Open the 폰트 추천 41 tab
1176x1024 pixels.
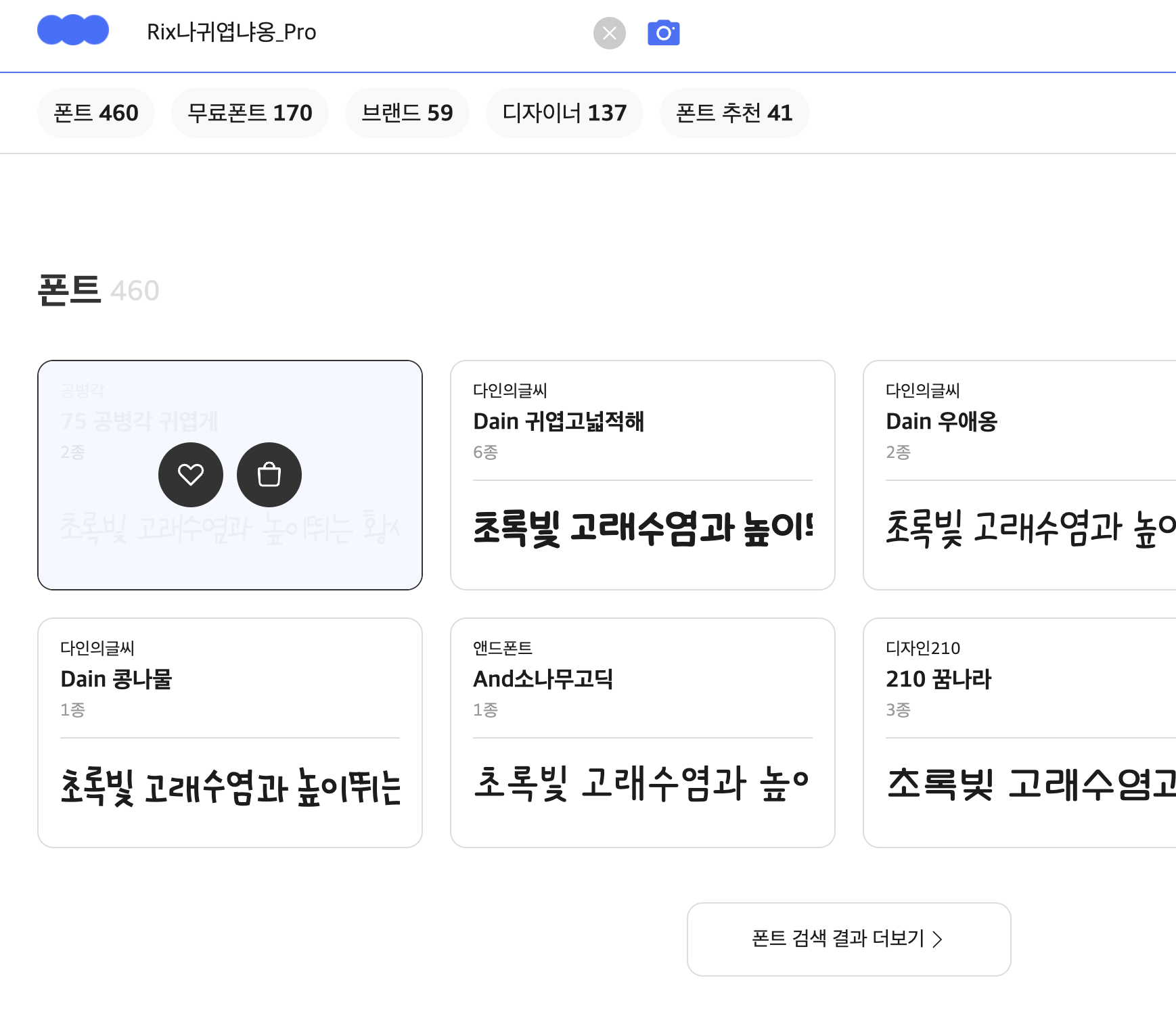(x=734, y=113)
